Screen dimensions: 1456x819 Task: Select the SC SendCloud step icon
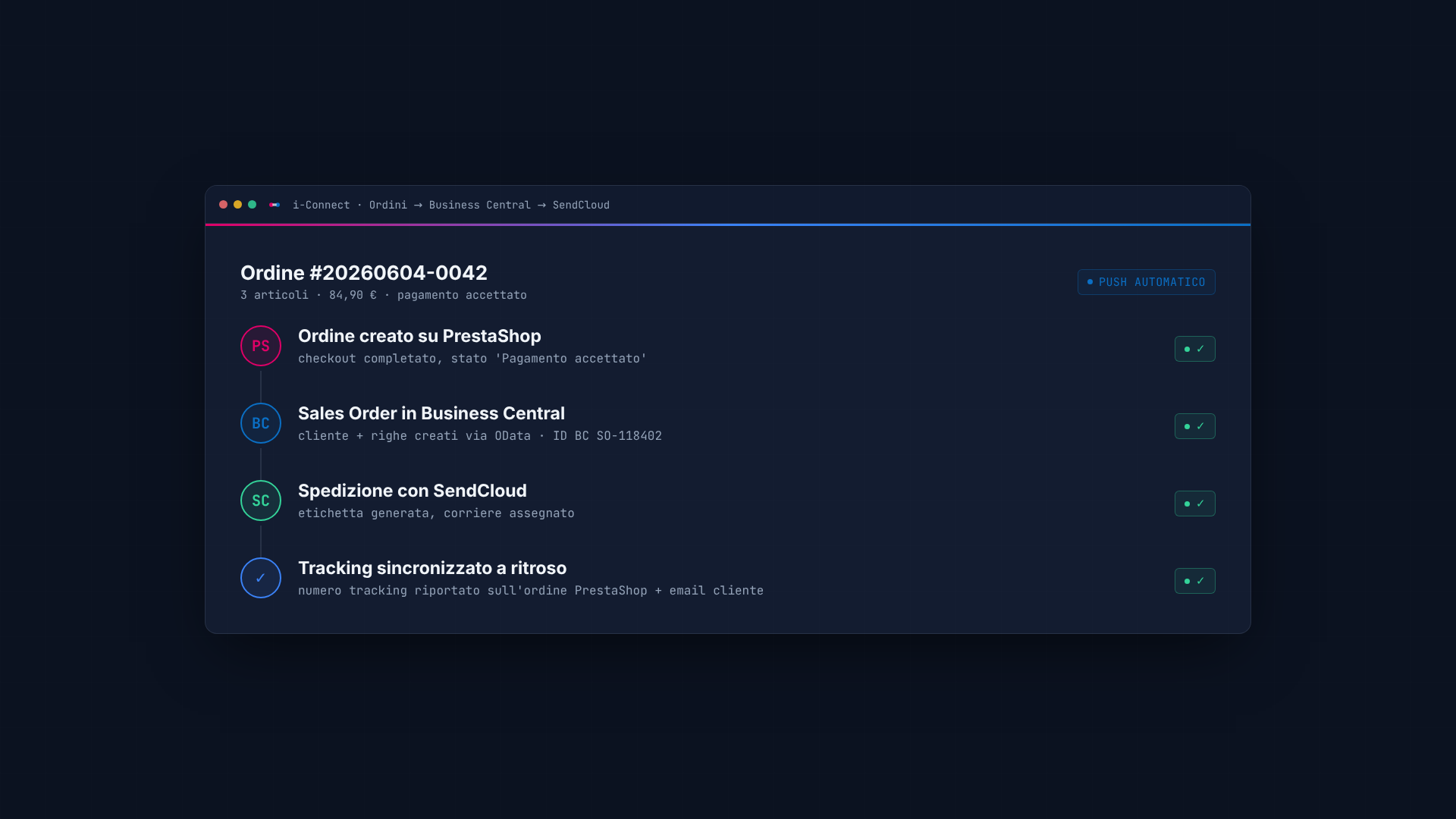click(x=261, y=500)
